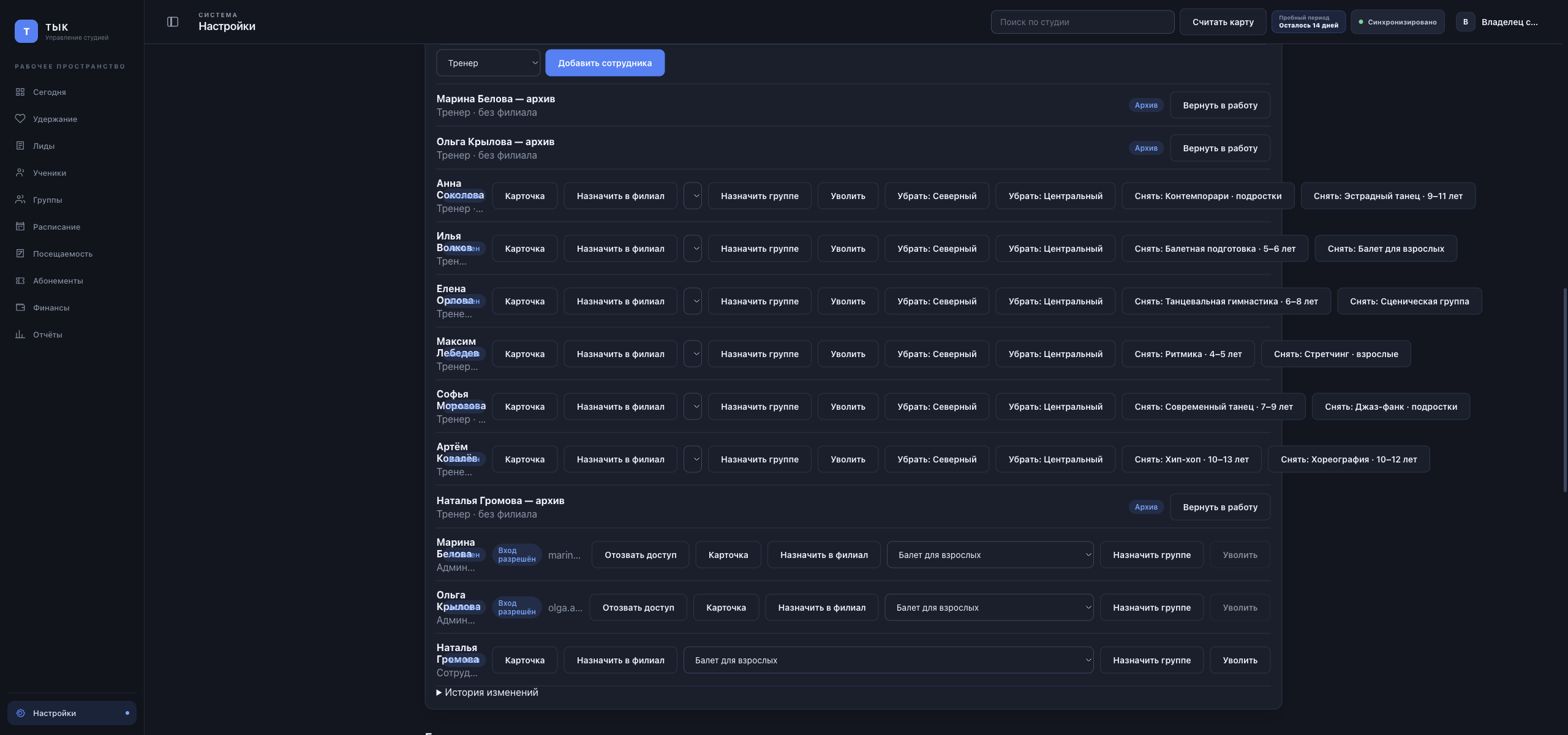The height and width of the screenshot is (735, 1568).
Task: Open Финансы wallet icon
Action: tap(20, 307)
